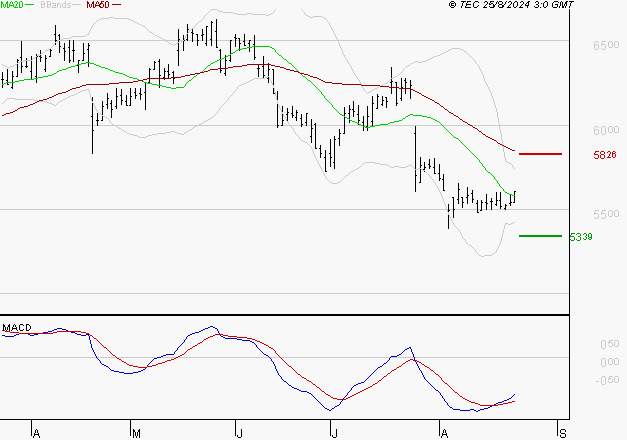The image size is (627, 440).
Task: Click the second J month label (July)
Action: tap(334, 434)
